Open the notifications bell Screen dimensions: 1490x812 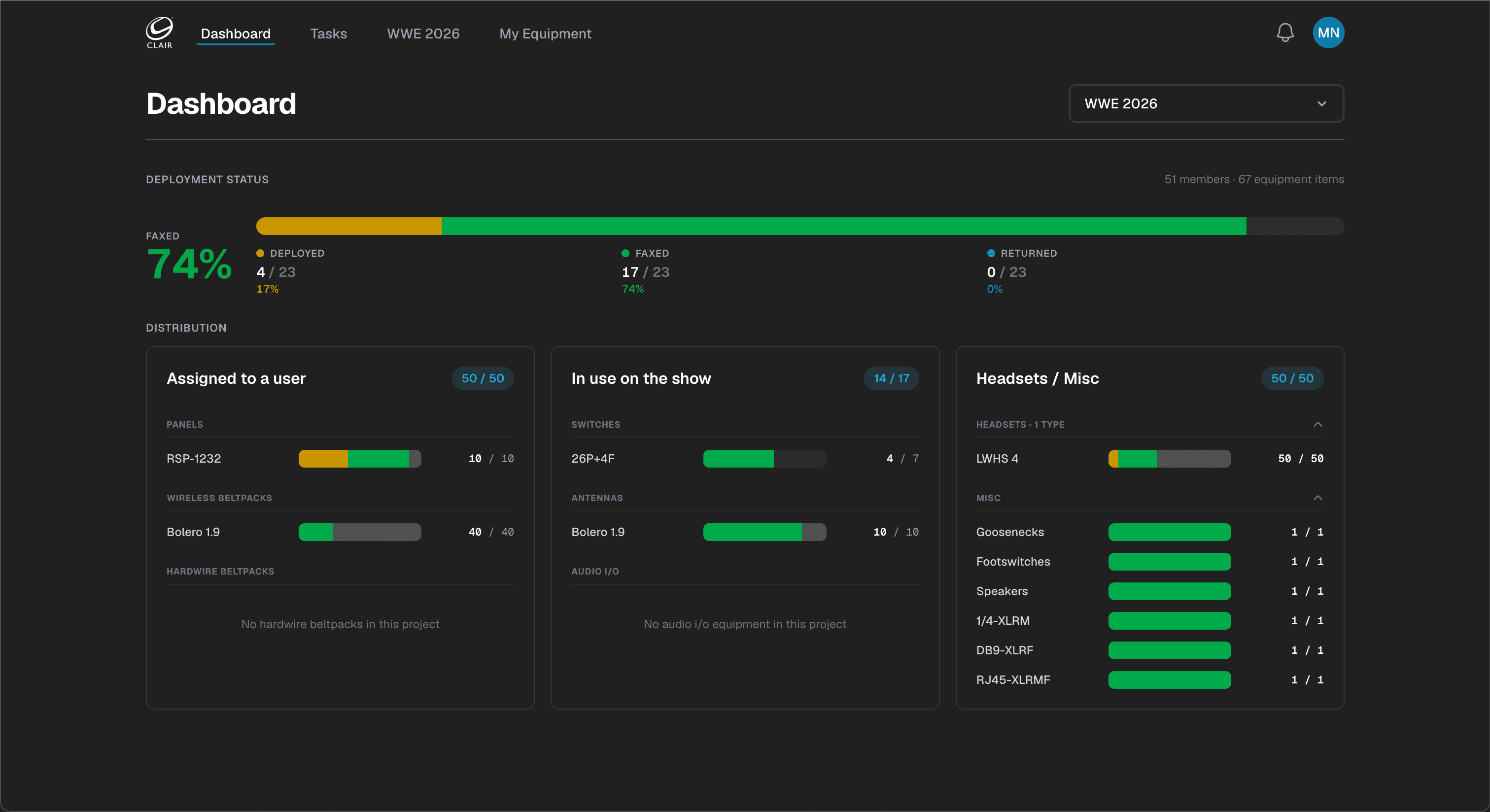click(x=1285, y=33)
